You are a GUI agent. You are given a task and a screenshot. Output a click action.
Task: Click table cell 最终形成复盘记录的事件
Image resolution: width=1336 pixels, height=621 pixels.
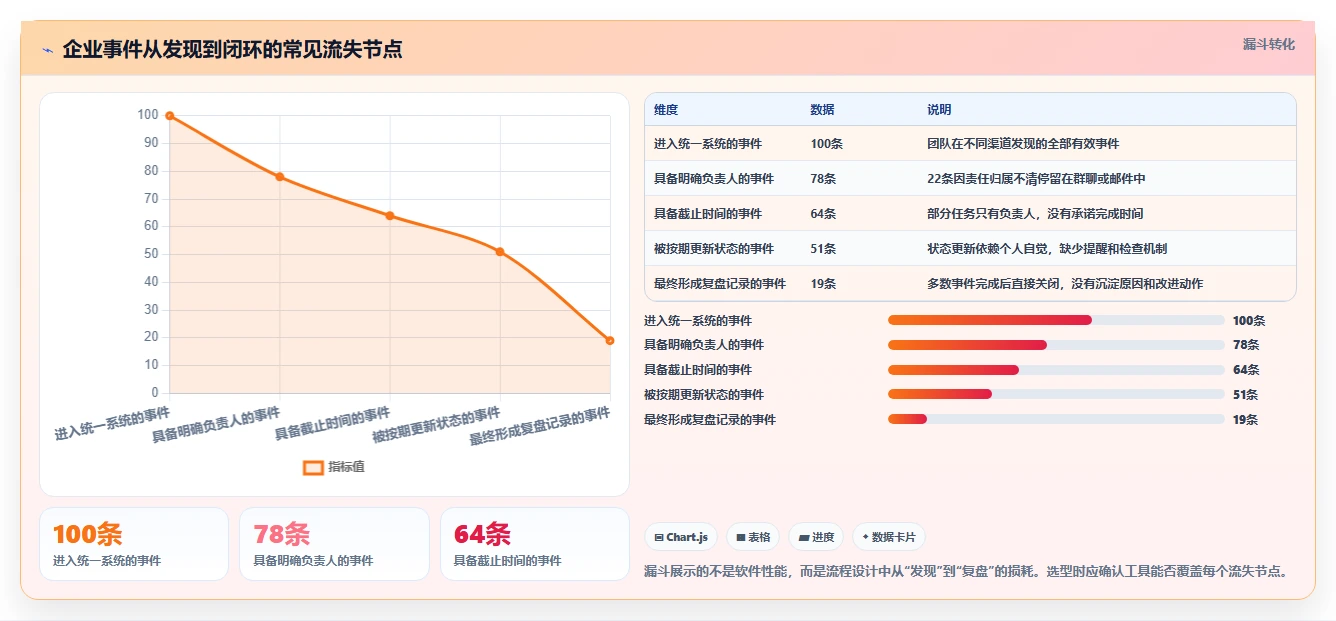[x=720, y=284]
